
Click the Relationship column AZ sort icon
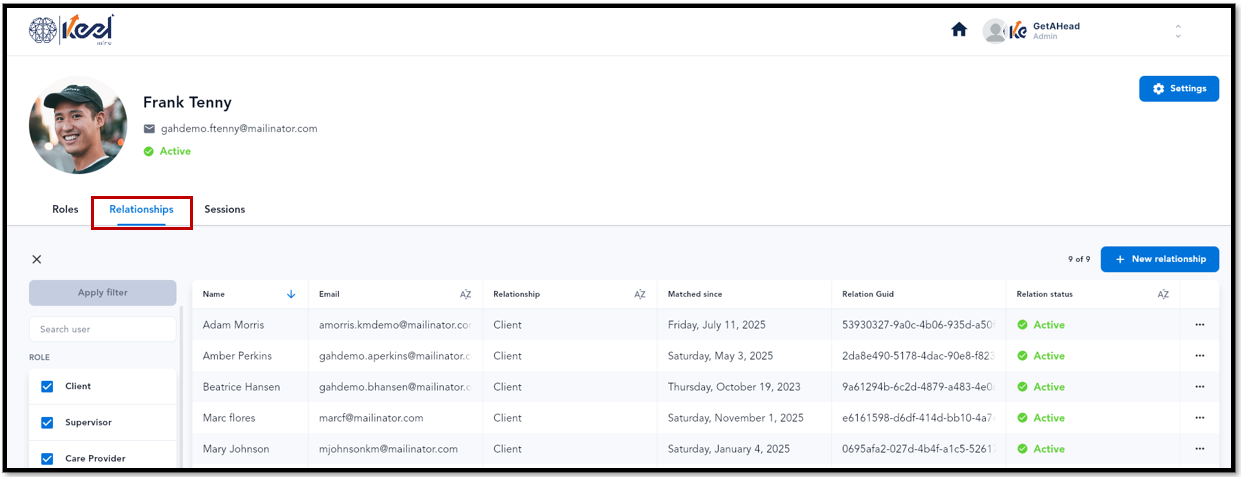[x=640, y=294]
